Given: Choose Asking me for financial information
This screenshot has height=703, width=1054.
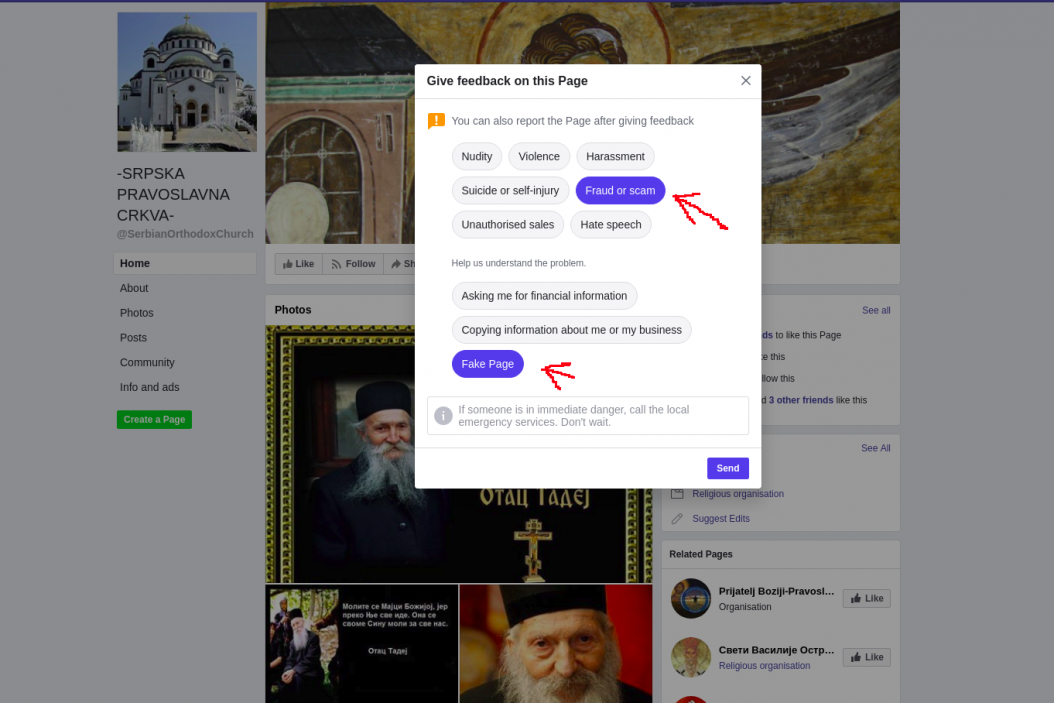Looking at the screenshot, I should pyautogui.click(x=544, y=296).
